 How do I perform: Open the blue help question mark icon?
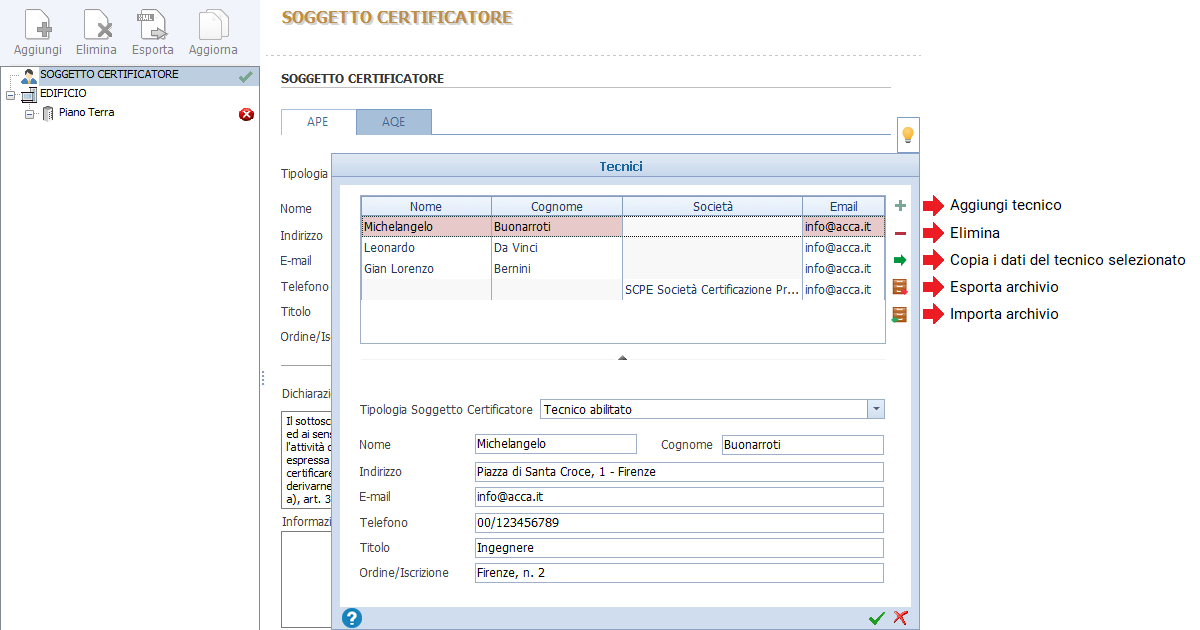pyautogui.click(x=351, y=617)
